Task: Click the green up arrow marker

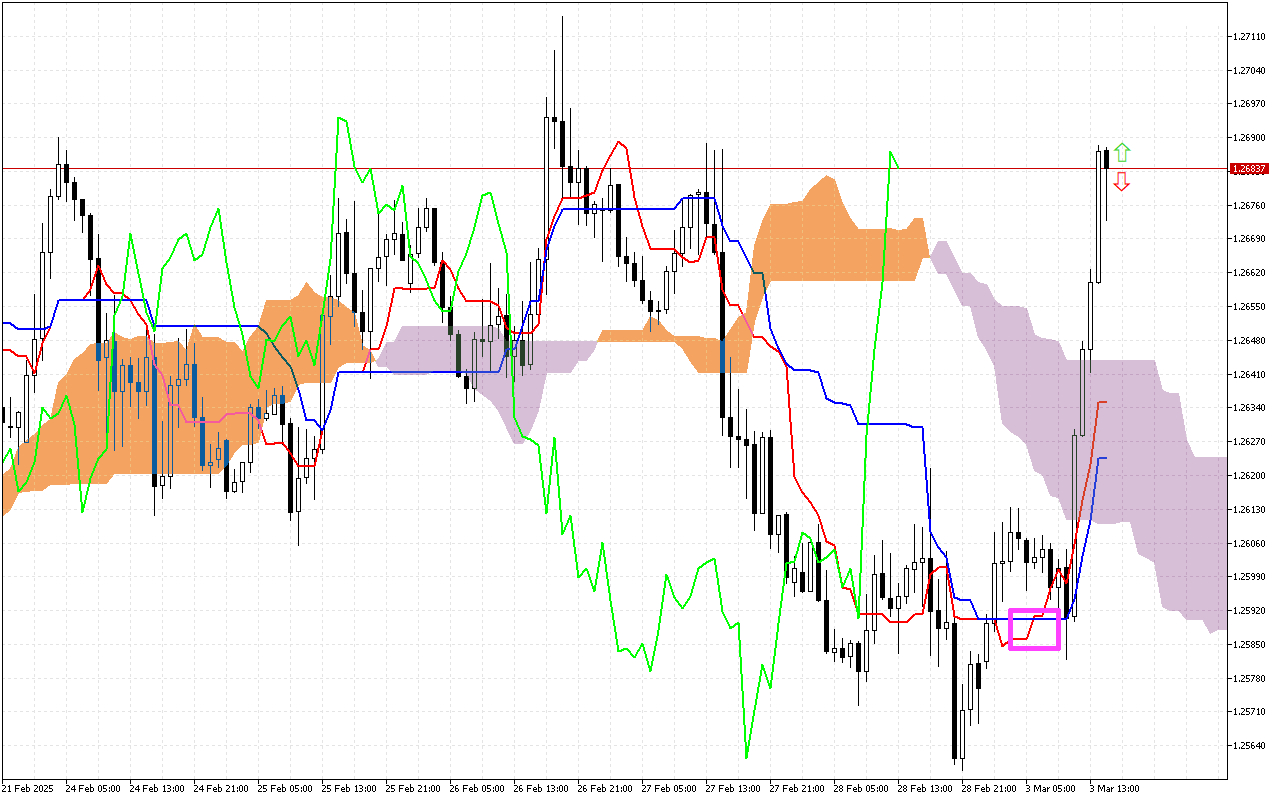Action: (1122, 152)
